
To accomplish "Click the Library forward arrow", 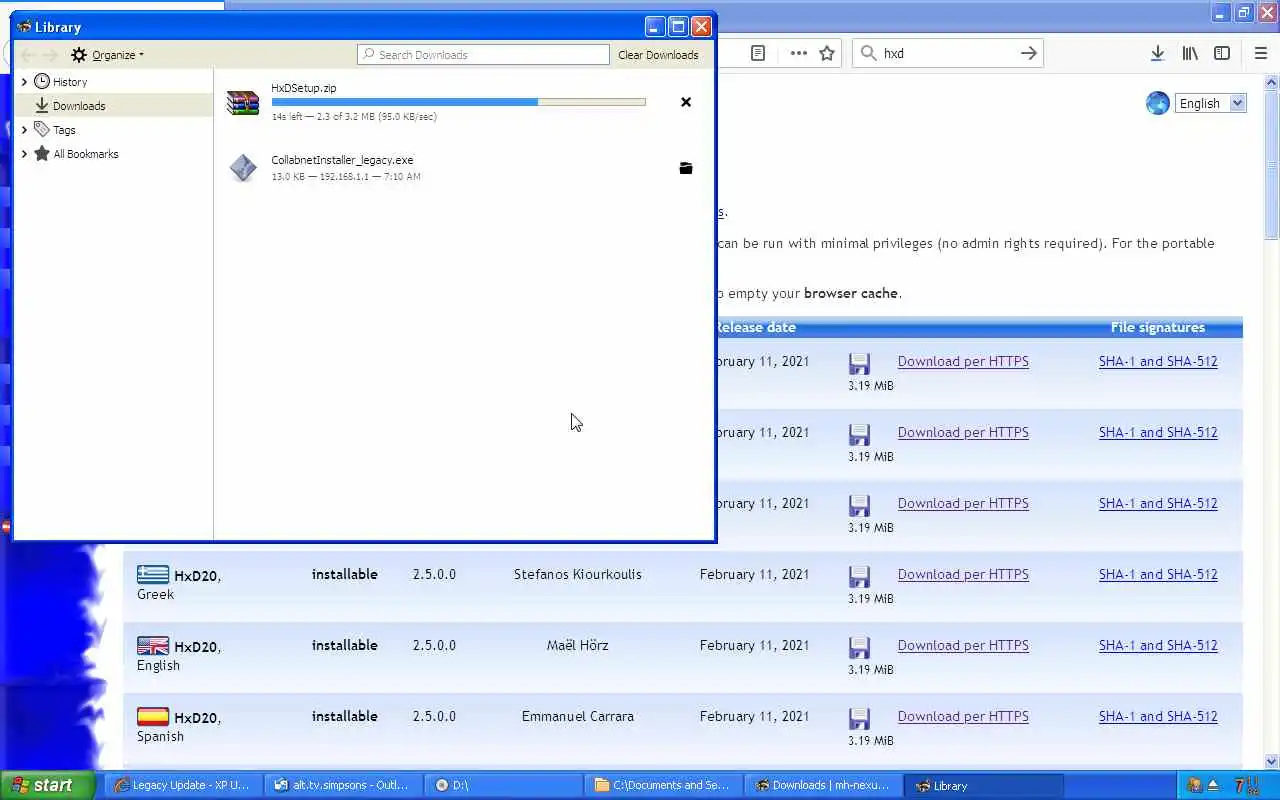I will (x=51, y=55).
